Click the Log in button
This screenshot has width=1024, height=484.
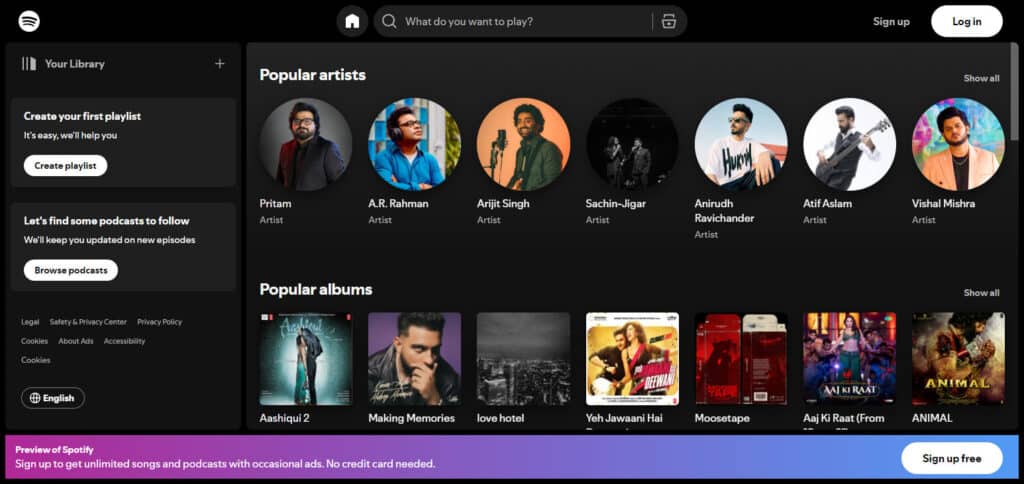coord(967,22)
